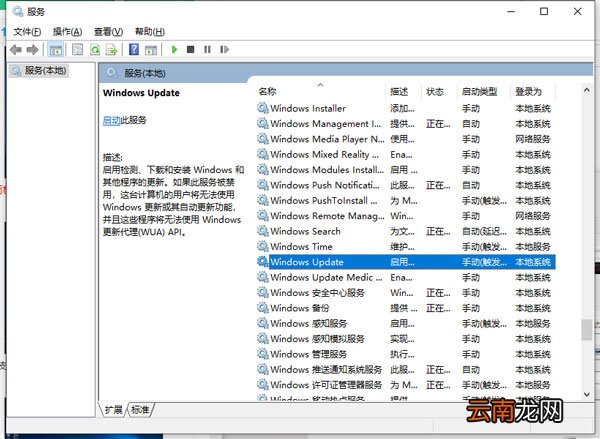Click gear icon of Windows 管理服务 row
The width and height of the screenshot is (600, 439).
coord(262,354)
